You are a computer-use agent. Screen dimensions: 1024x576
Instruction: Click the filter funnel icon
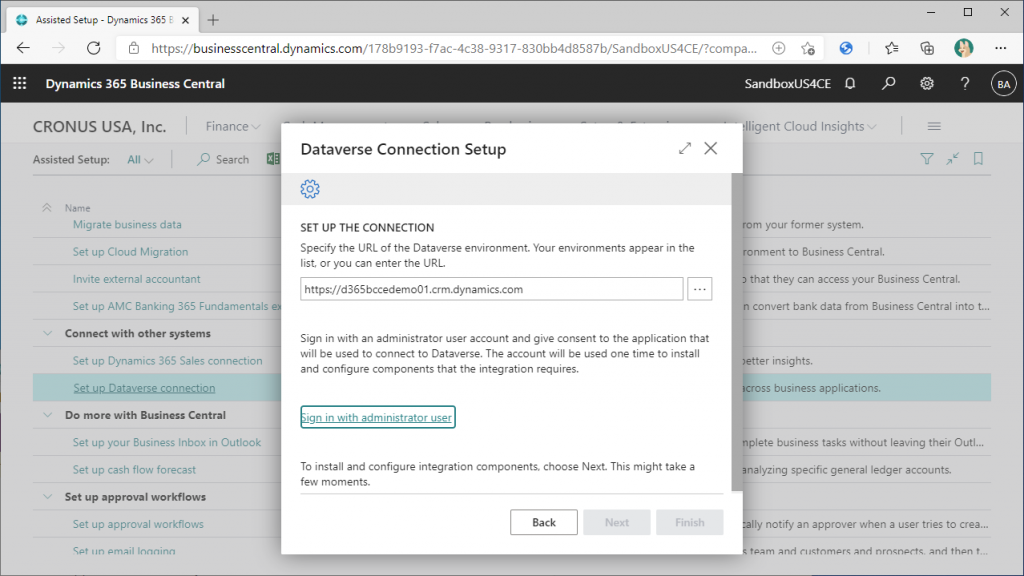coord(927,159)
